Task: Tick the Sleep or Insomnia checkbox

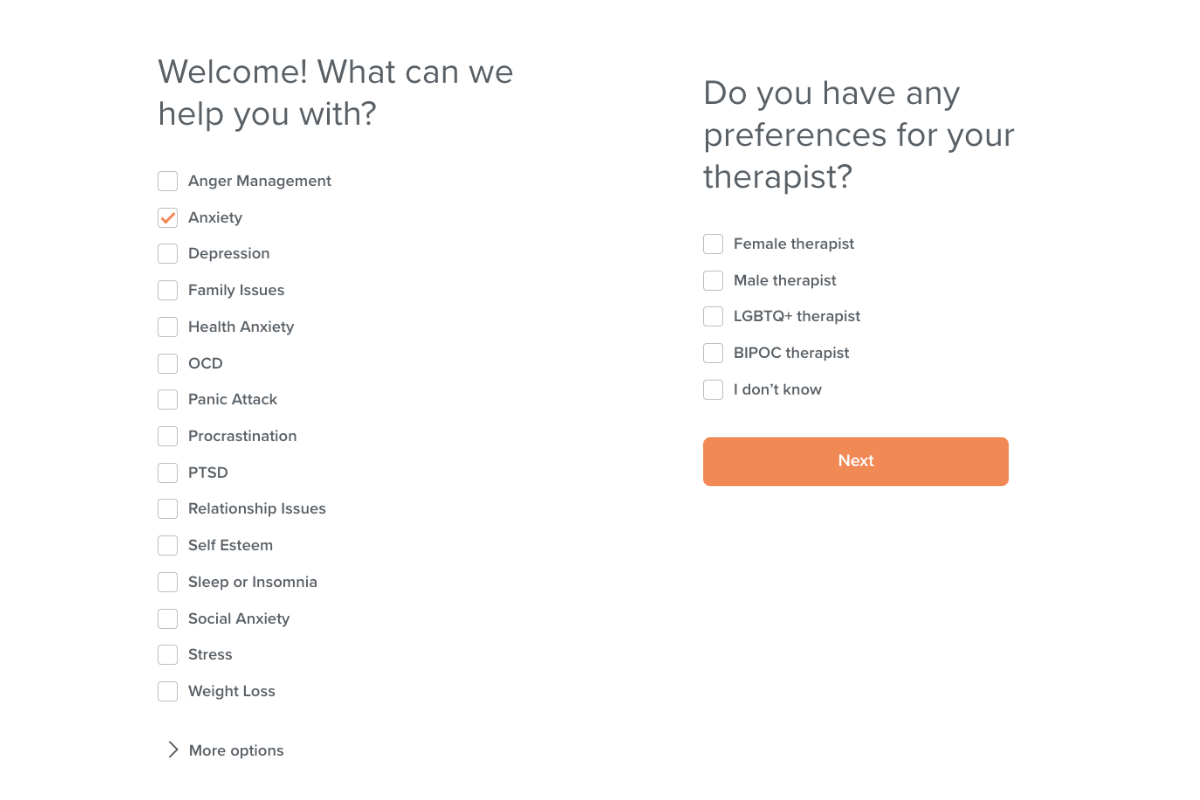Action: coord(168,582)
